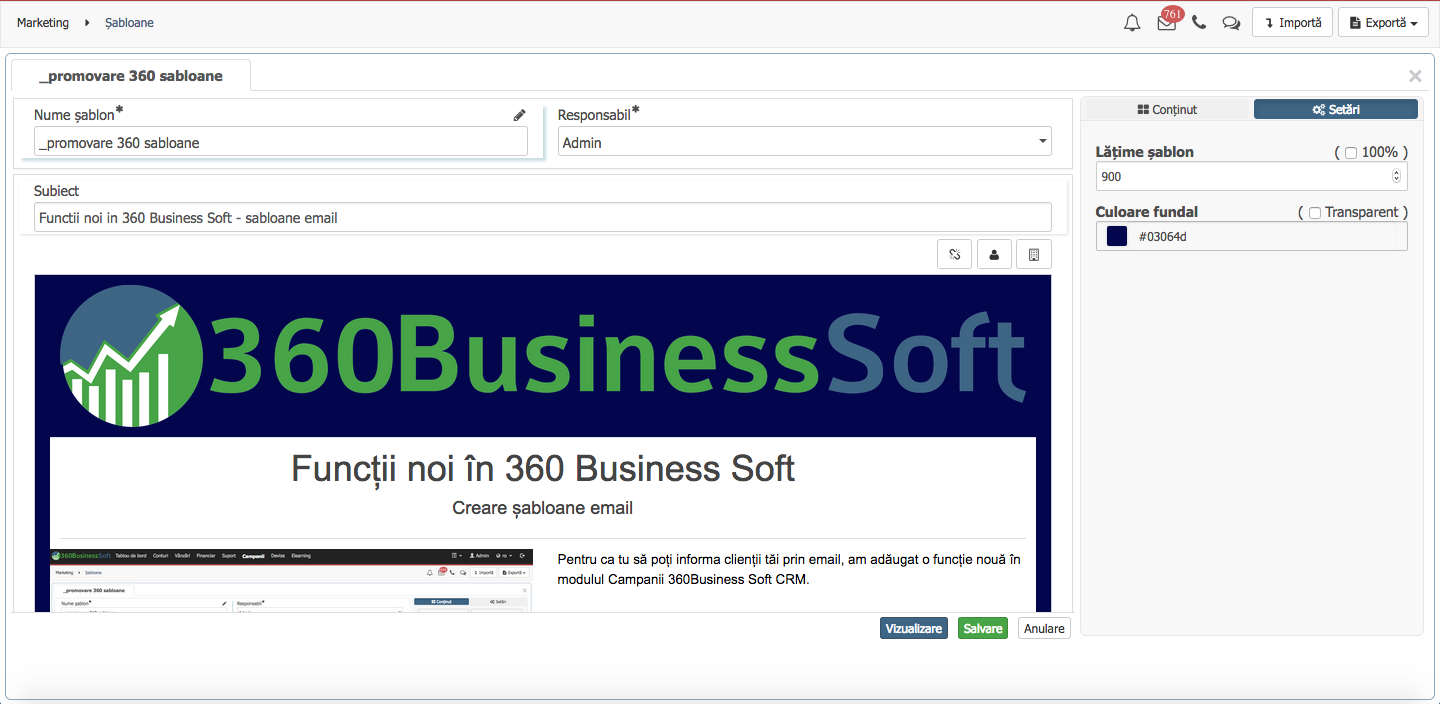Click the pencil edit icon beside Nume șablon
Viewport: 1440px width, 704px height.
click(519, 115)
